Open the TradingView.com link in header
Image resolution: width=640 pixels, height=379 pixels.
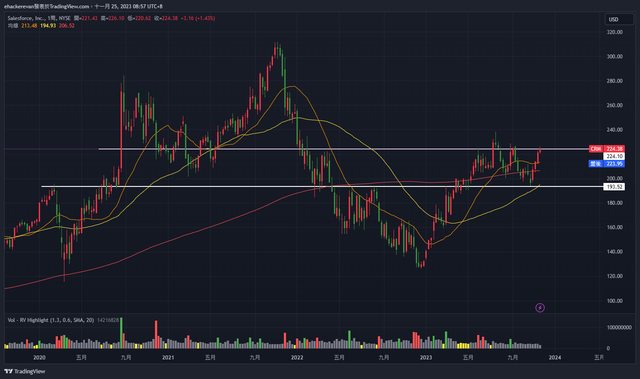point(69,6)
